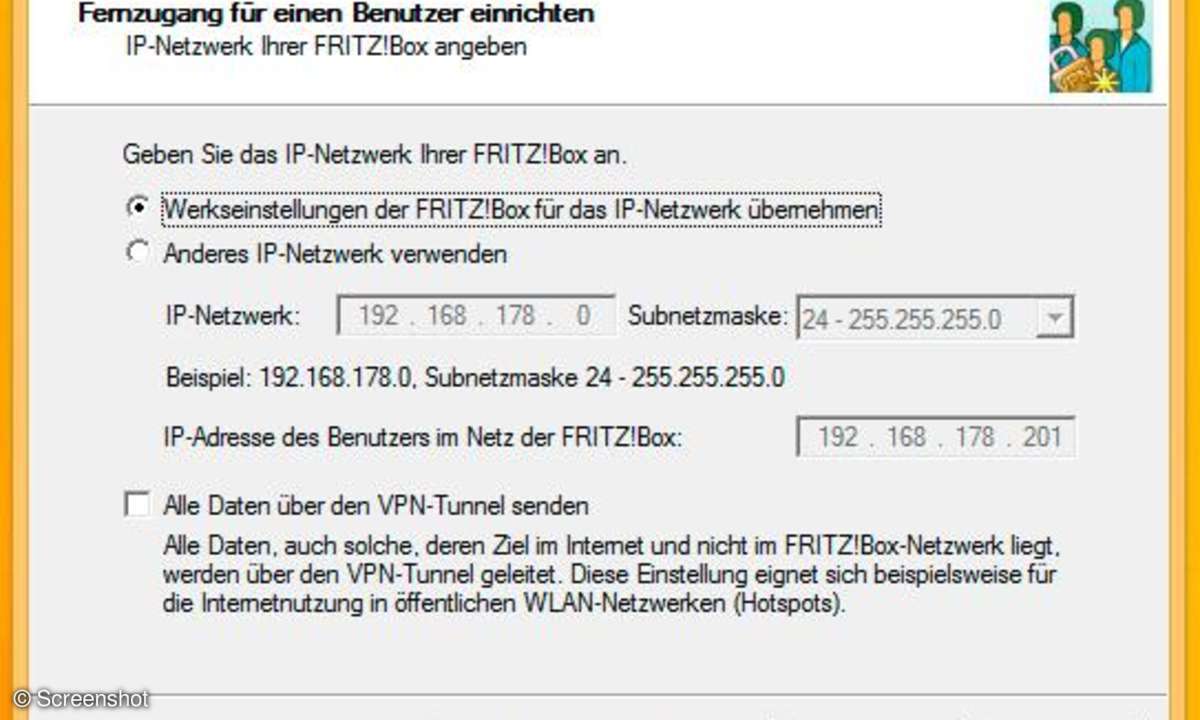Viewport: 1200px width, 720px height.
Task: Click the Subnetzmaske 24 - 255.255.255.0 combo box
Action: pos(936,320)
